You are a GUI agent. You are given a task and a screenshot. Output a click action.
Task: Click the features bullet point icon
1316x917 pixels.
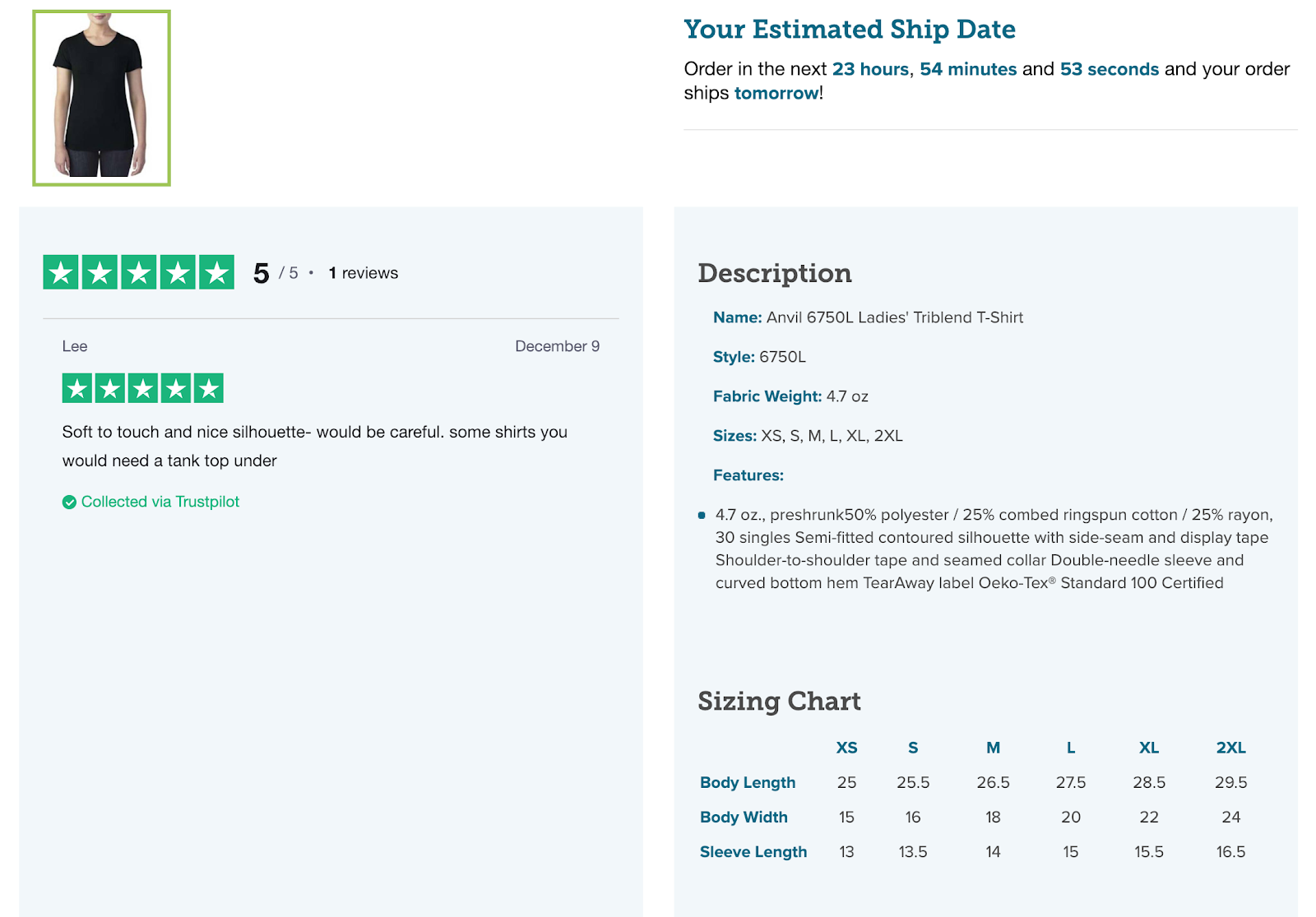point(702,516)
